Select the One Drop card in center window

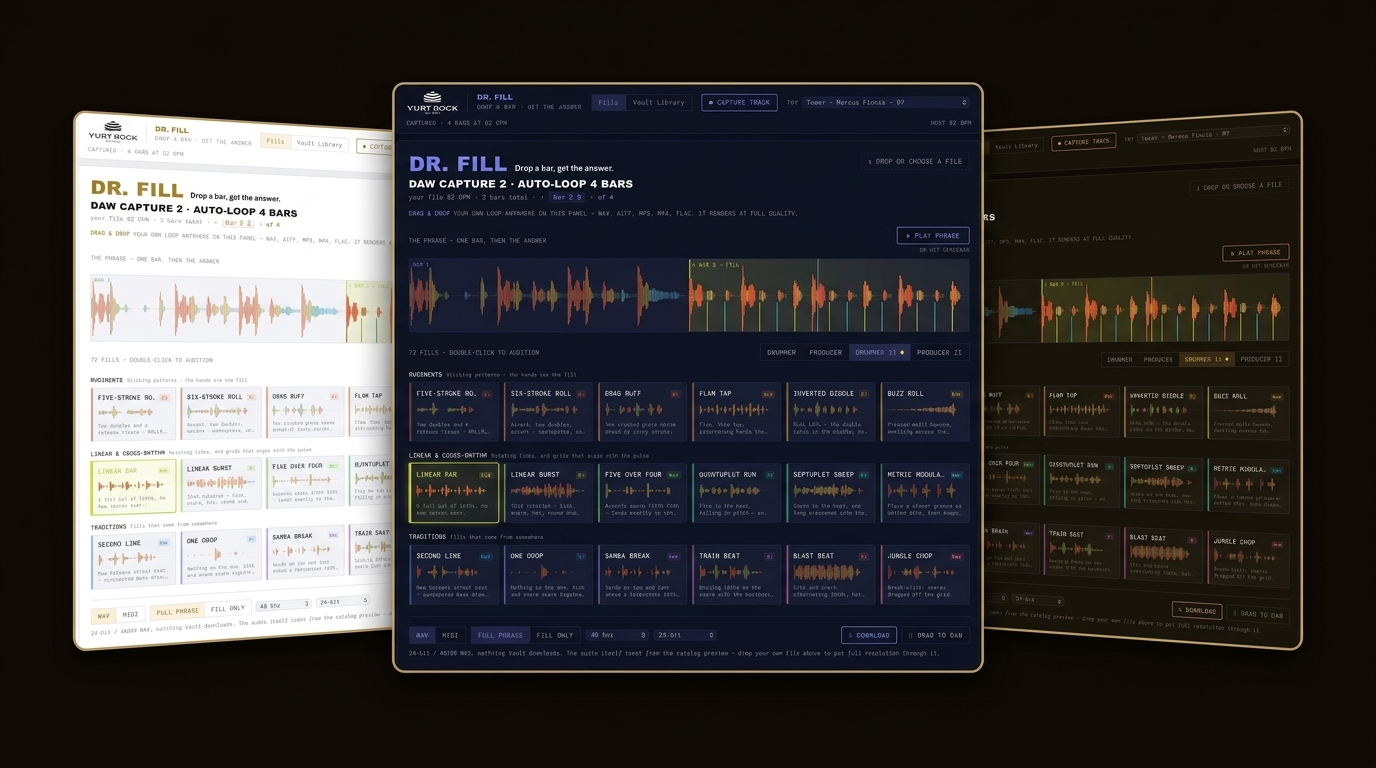[x=549, y=575]
